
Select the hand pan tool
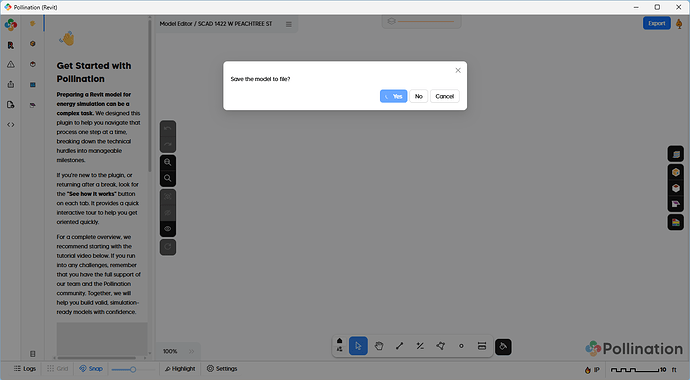[x=379, y=346]
